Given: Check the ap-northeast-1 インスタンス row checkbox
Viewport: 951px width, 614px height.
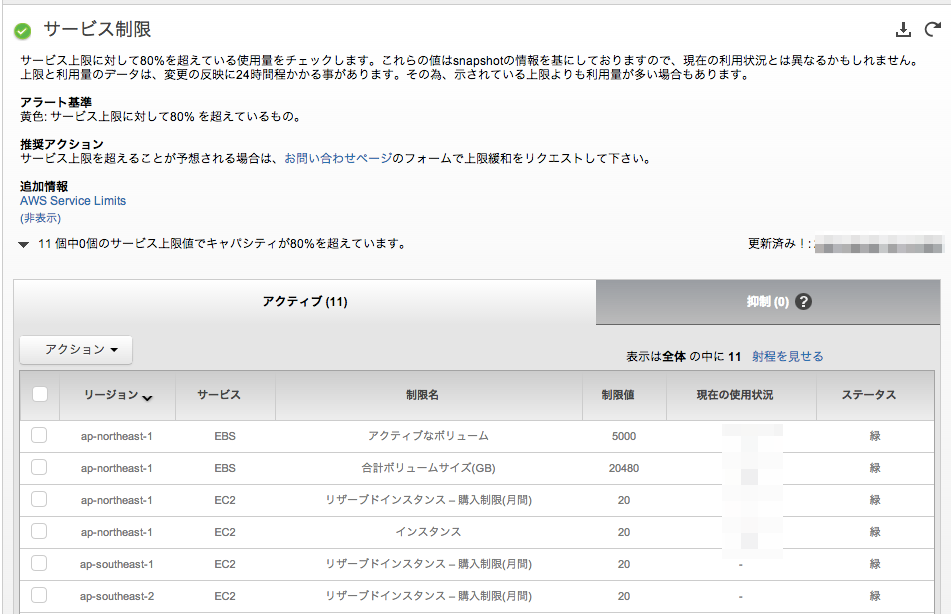Looking at the screenshot, I should click(x=39, y=531).
